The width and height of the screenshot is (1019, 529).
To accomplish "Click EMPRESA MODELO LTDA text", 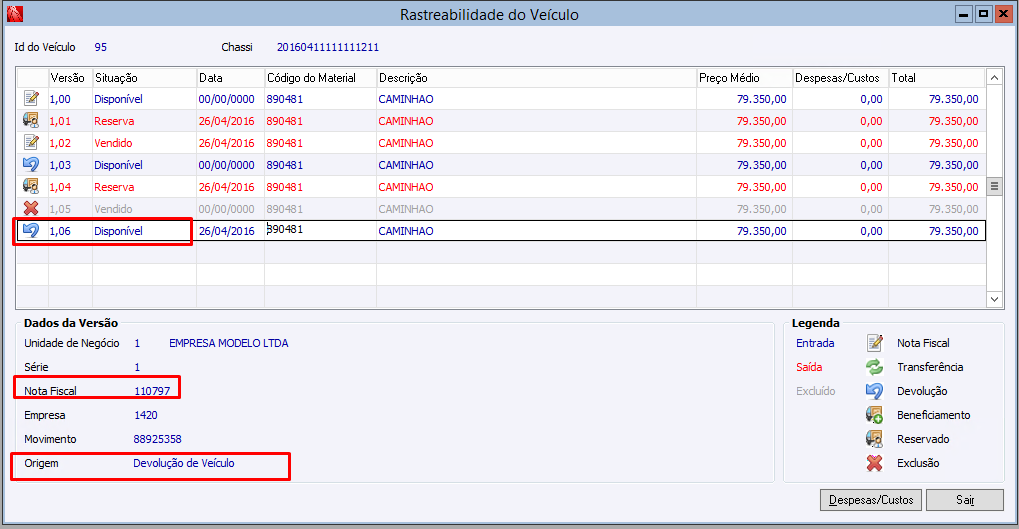I will pyautogui.click(x=229, y=343).
